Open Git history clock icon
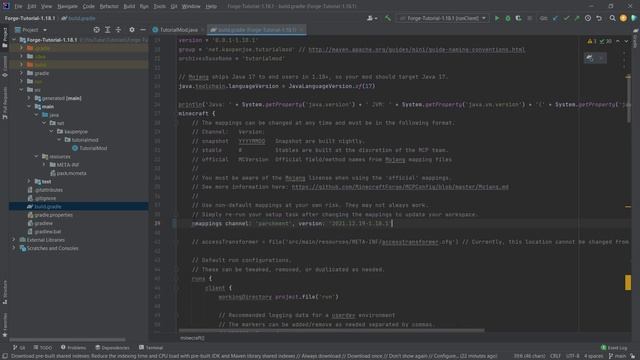Image resolution: width=640 pixels, height=360 pixels. coord(588,18)
